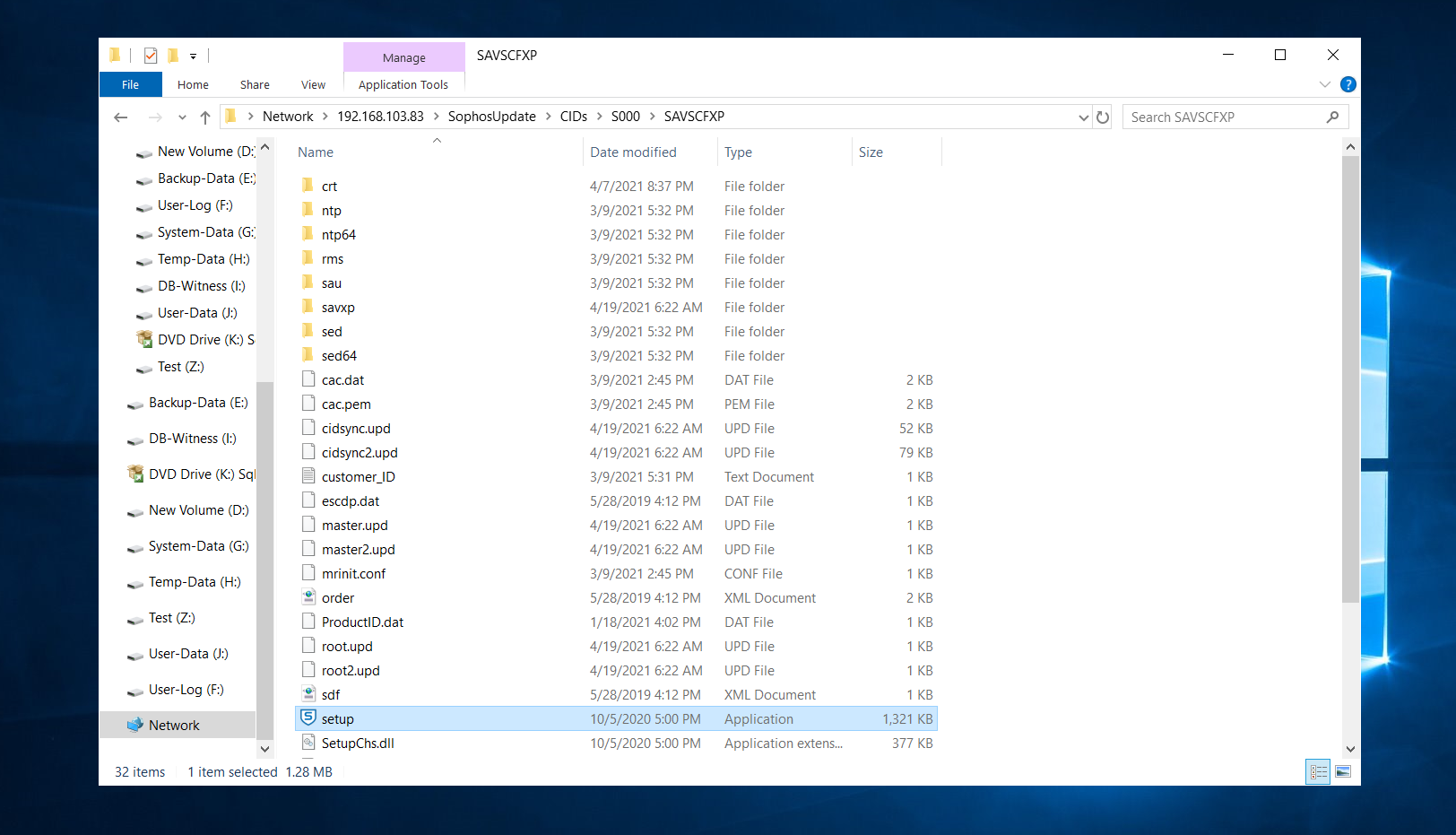Click the file list scroll down arrow
Image resolution: width=1456 pixels, height=835 pixels.
tap(1350, 749)
